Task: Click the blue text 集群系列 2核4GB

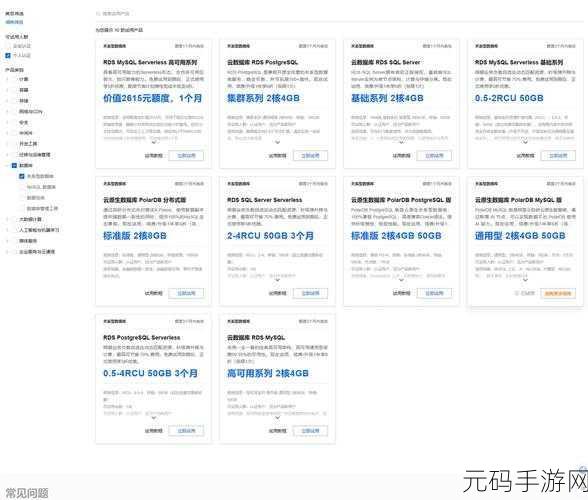Action: [263, 98]
